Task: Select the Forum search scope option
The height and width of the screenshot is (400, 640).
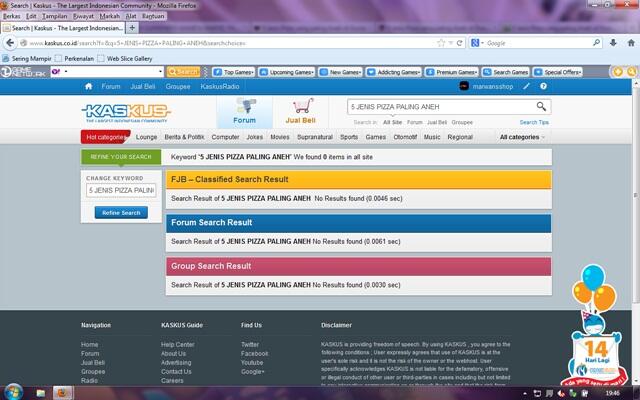Action: tap(413, 121)
